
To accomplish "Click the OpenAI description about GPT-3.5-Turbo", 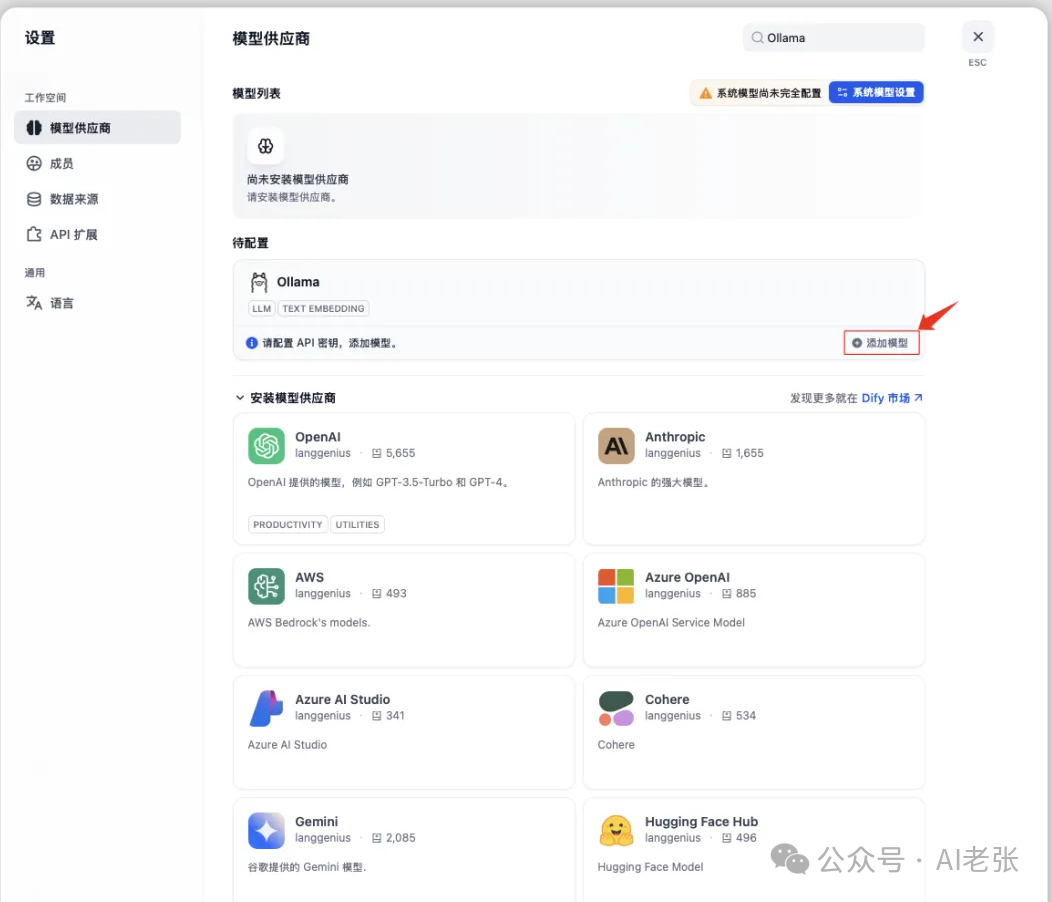I will [379, 483].
